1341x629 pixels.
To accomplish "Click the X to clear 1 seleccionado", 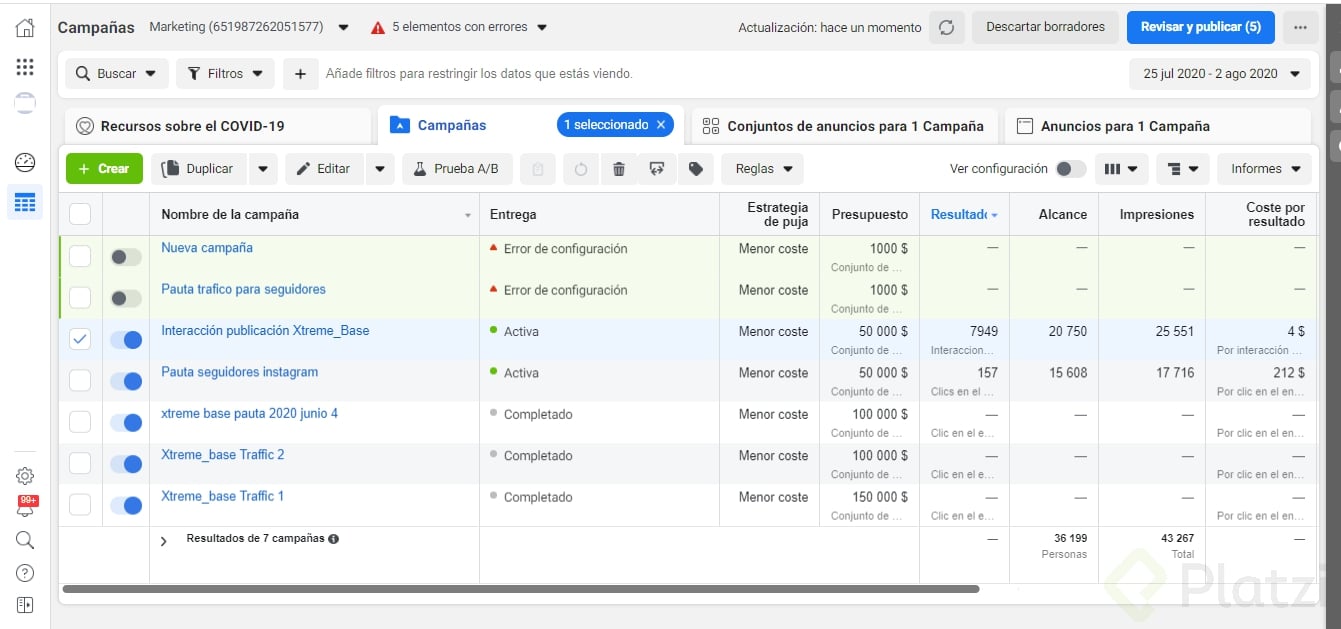I will coord(660,125).
